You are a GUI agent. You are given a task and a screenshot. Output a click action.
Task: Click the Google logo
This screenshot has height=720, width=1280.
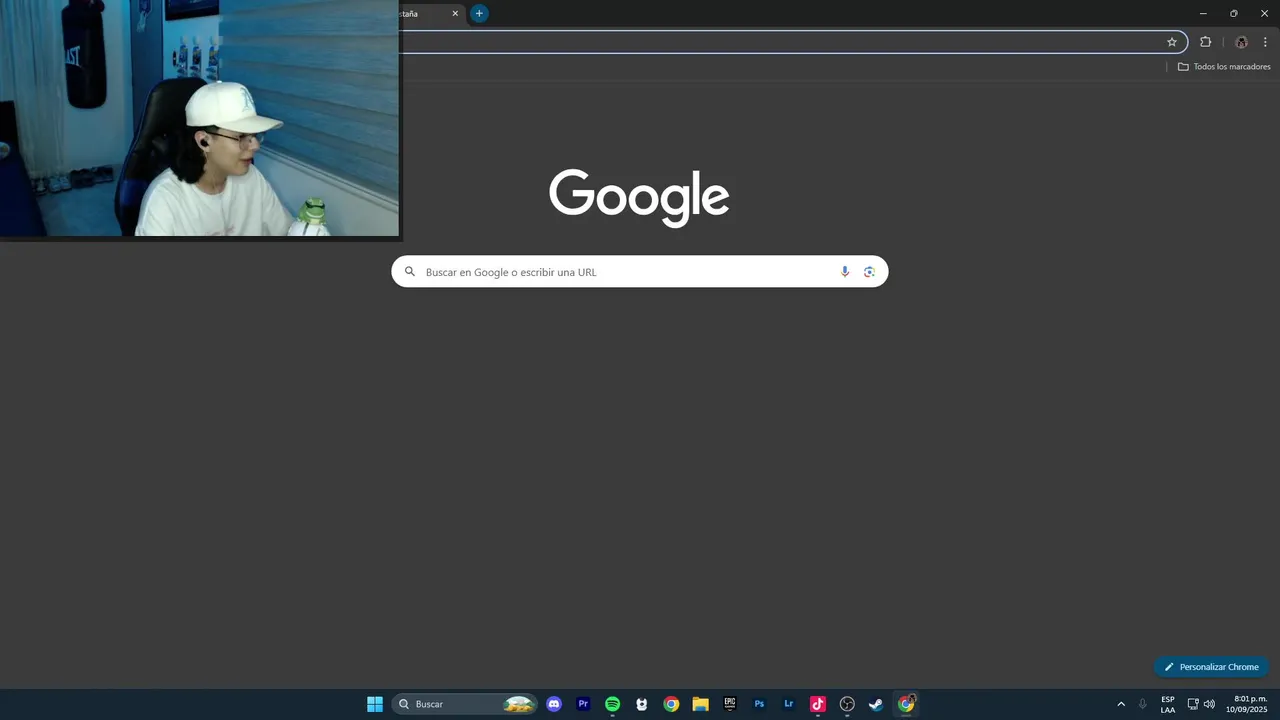(639, 197)
